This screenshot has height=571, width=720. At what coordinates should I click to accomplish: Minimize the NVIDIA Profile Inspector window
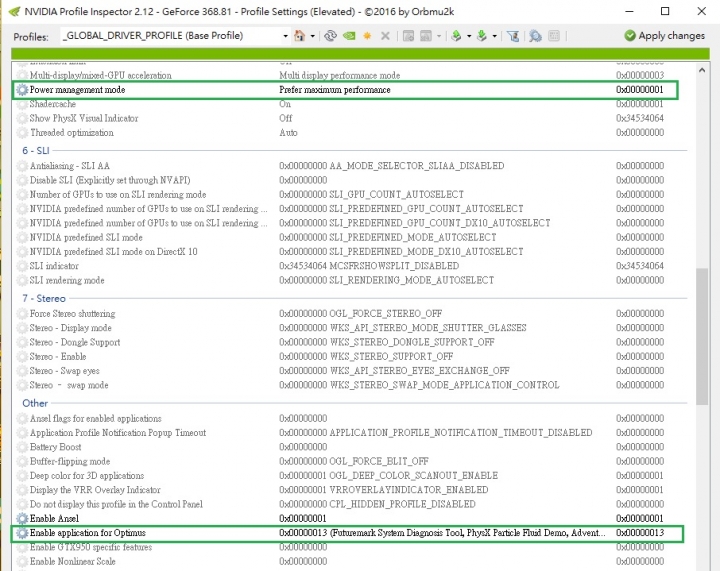(630, 11)
